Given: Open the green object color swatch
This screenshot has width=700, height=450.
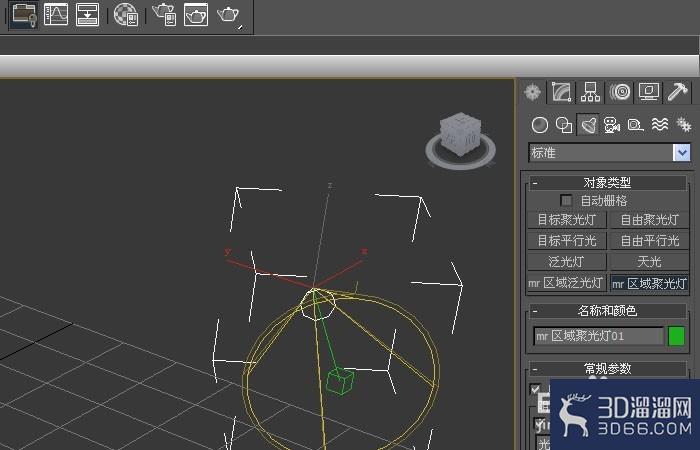Looking at the screenshot, I should (676, 336).
